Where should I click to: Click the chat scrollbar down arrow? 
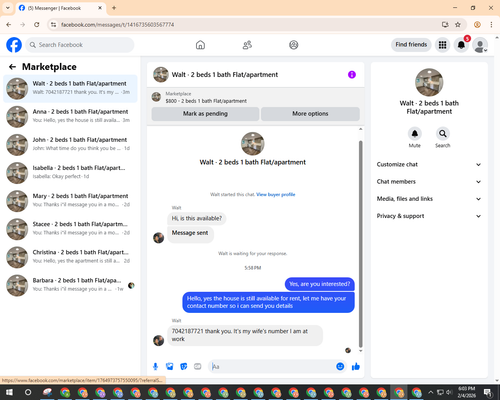pos(360,351)
